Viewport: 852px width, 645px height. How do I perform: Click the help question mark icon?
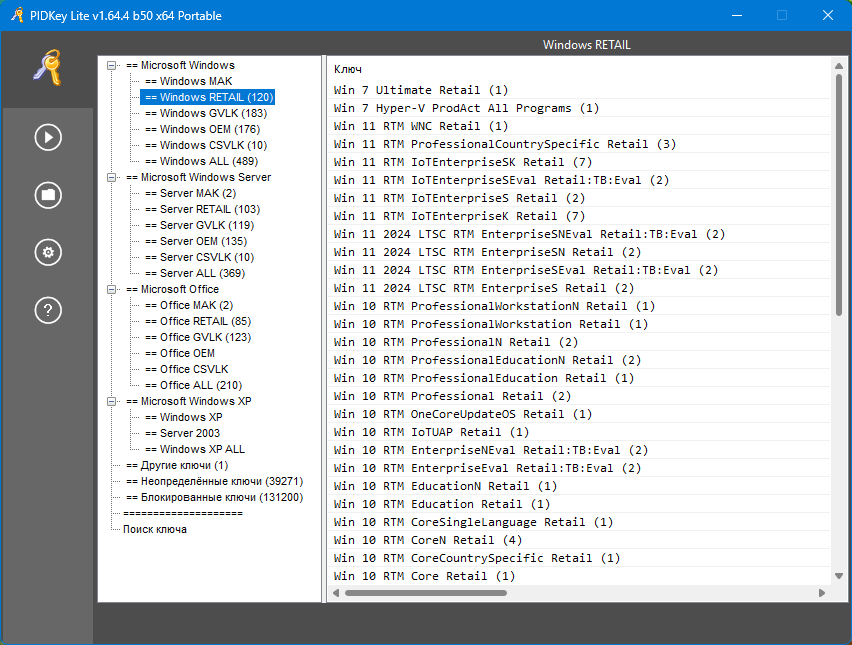48,310
